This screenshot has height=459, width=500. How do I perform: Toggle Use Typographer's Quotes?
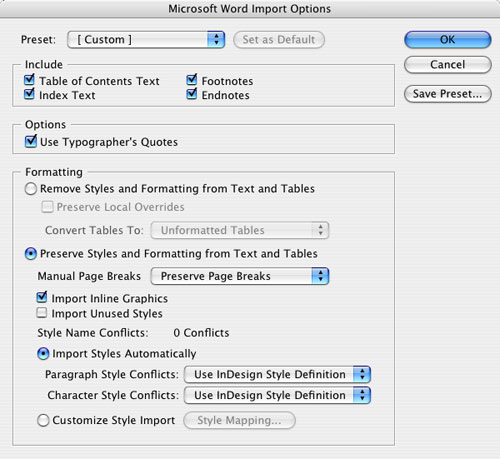(31, 141)
